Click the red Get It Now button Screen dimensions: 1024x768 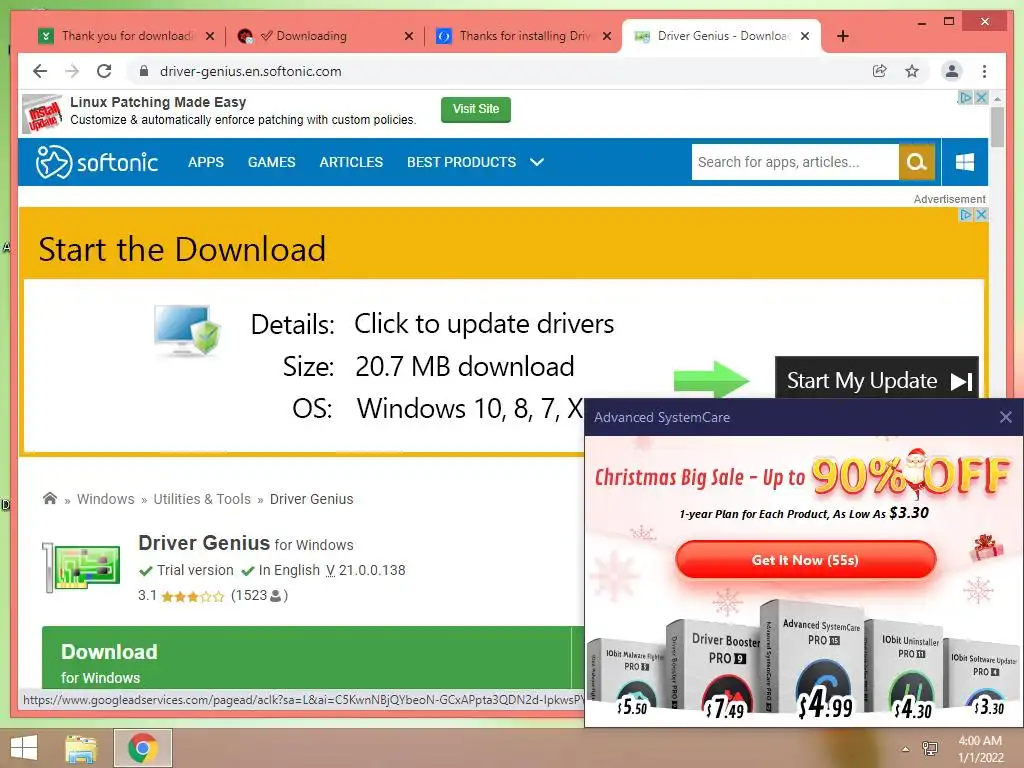coord(805,560)
